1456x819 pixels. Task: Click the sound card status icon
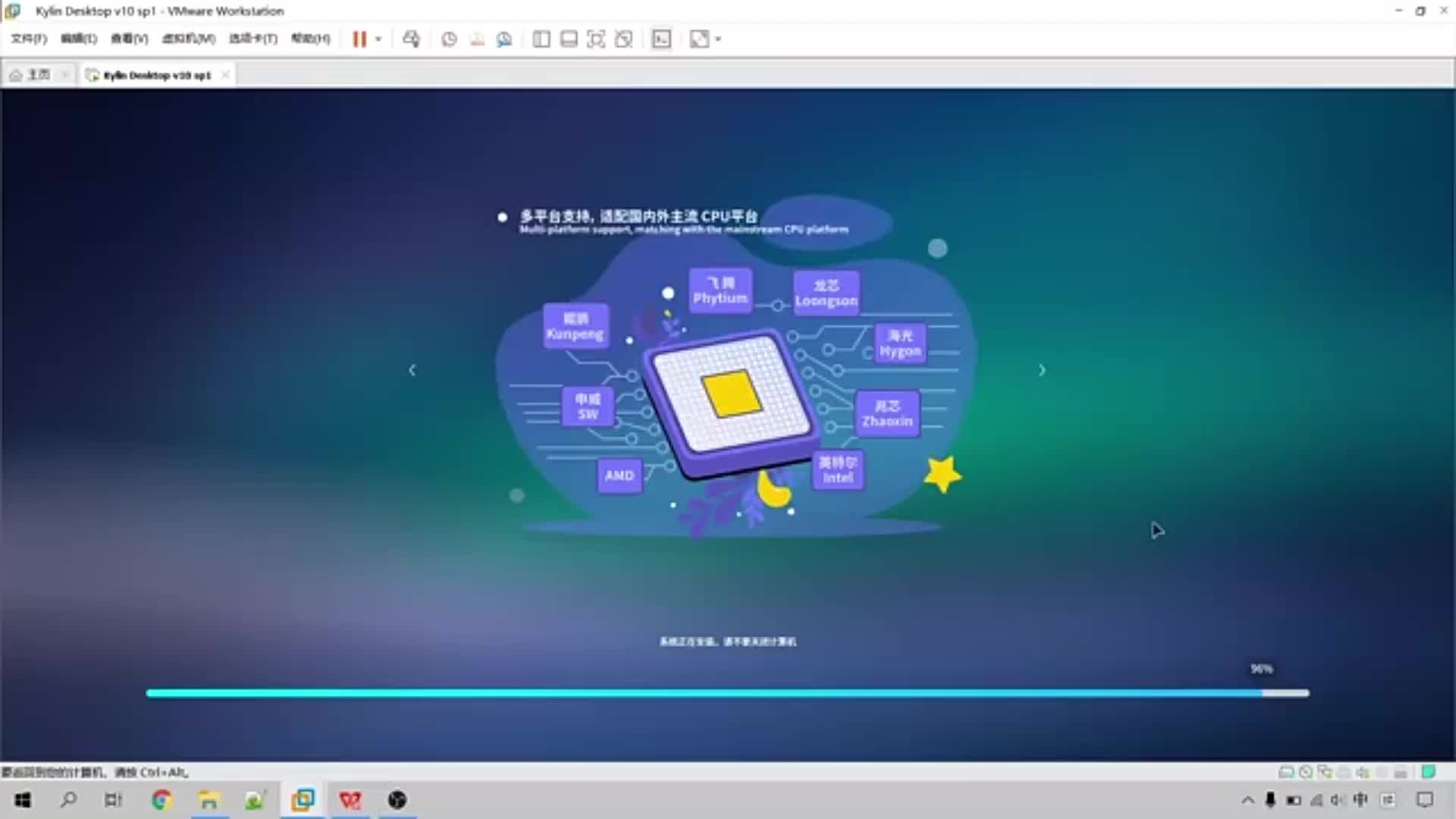[x=1363, y=772]
